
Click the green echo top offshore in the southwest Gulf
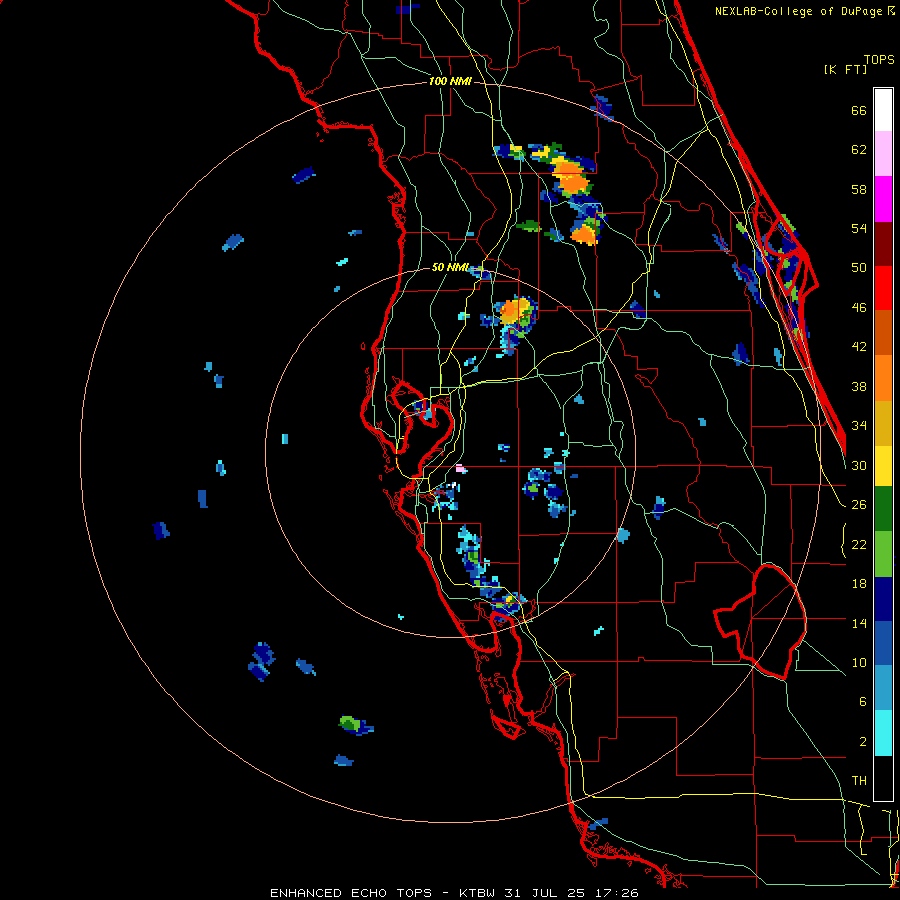pos(349,723)
